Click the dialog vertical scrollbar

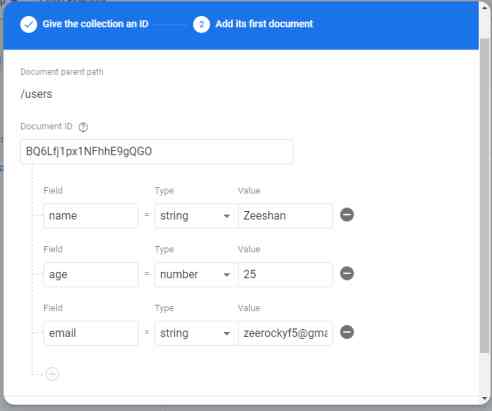coord(485,195)
